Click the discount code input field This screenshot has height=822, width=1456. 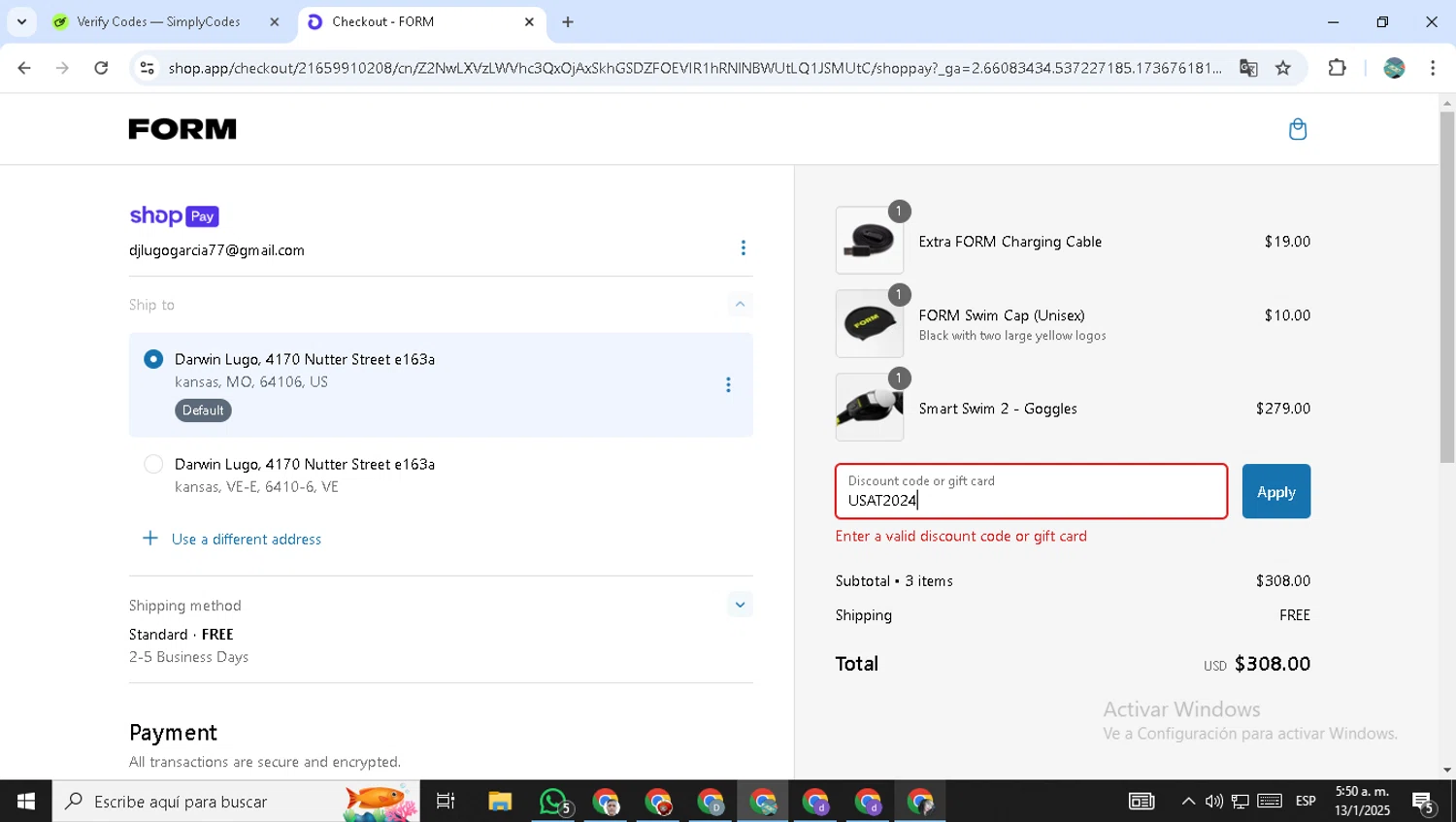(x=1031, y=491)
